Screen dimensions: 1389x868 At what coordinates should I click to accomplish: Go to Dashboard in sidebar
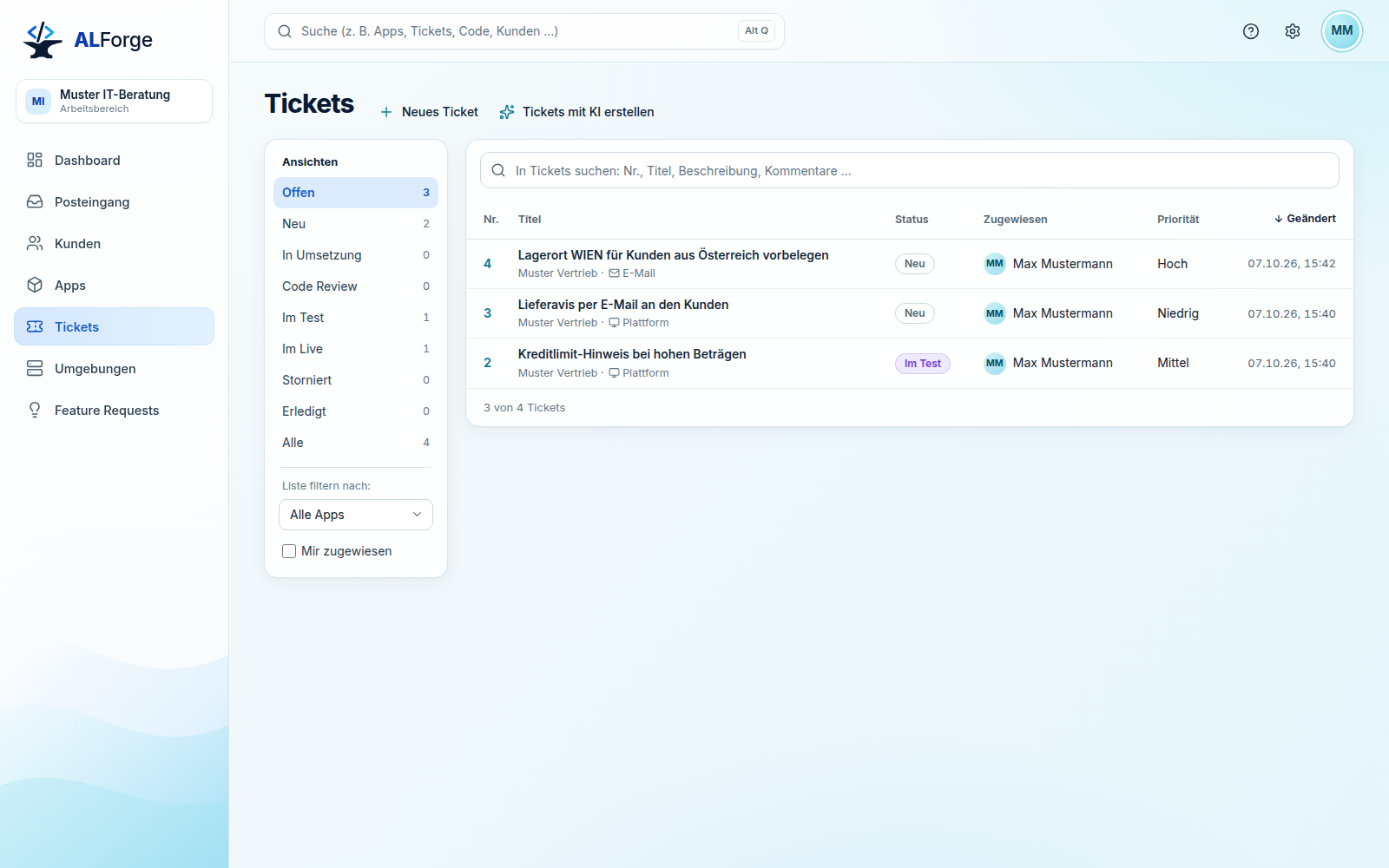click(x=114, y=161)
